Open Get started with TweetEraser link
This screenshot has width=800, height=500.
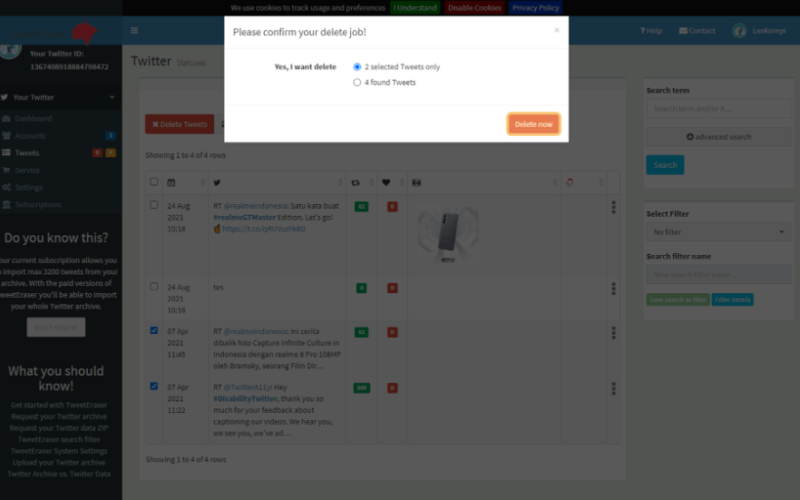tap(59, 405)
